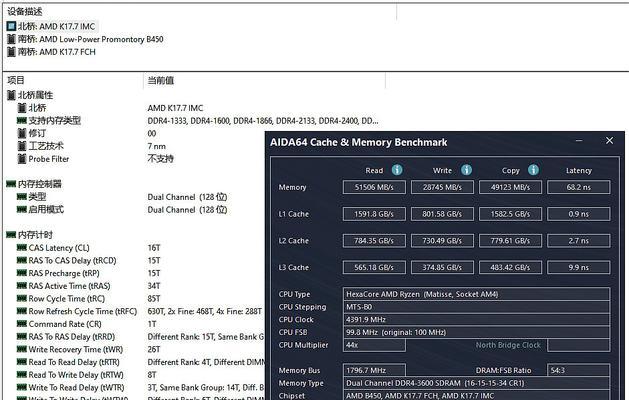Click the 内存计时 section icon
629x400 pixels.
(11, 235)
